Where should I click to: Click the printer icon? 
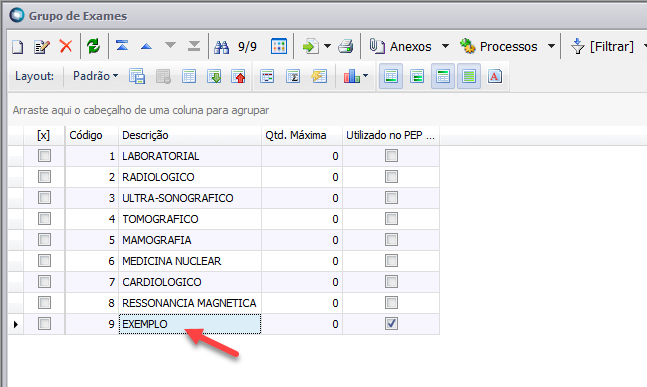pyautogui.click(x=346, y=46)
